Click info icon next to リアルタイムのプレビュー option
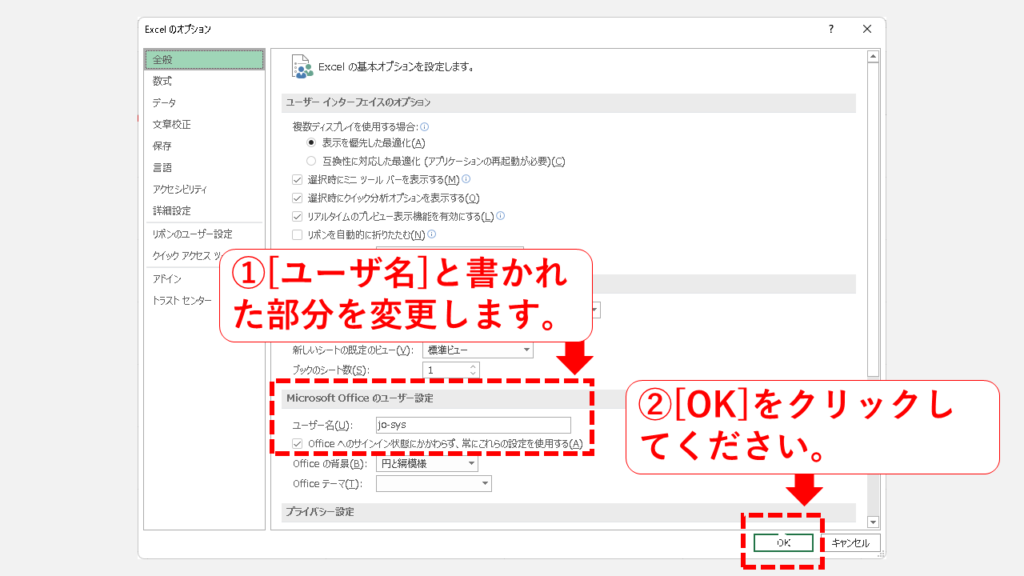1024x576 pixels. point(500,216)
